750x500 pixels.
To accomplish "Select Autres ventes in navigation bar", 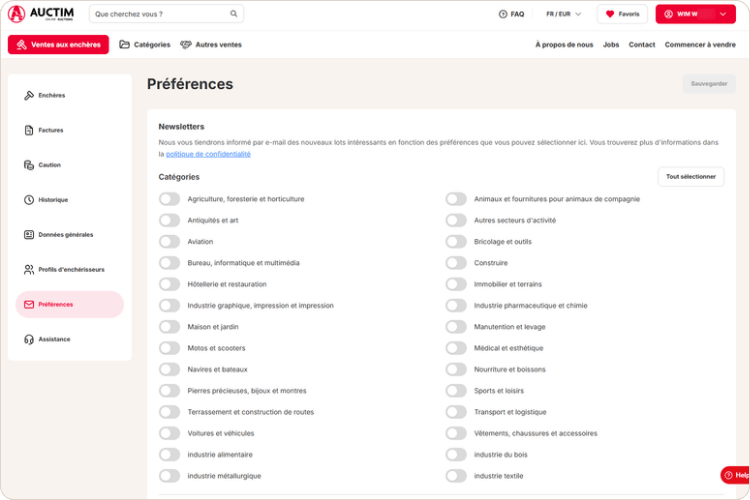I will (211, 44).
